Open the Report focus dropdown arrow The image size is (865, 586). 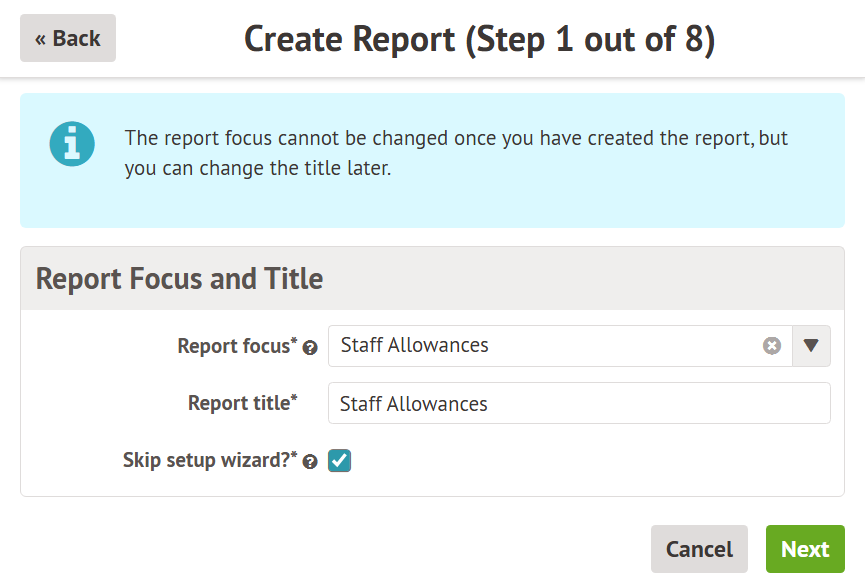pos(811,346)
